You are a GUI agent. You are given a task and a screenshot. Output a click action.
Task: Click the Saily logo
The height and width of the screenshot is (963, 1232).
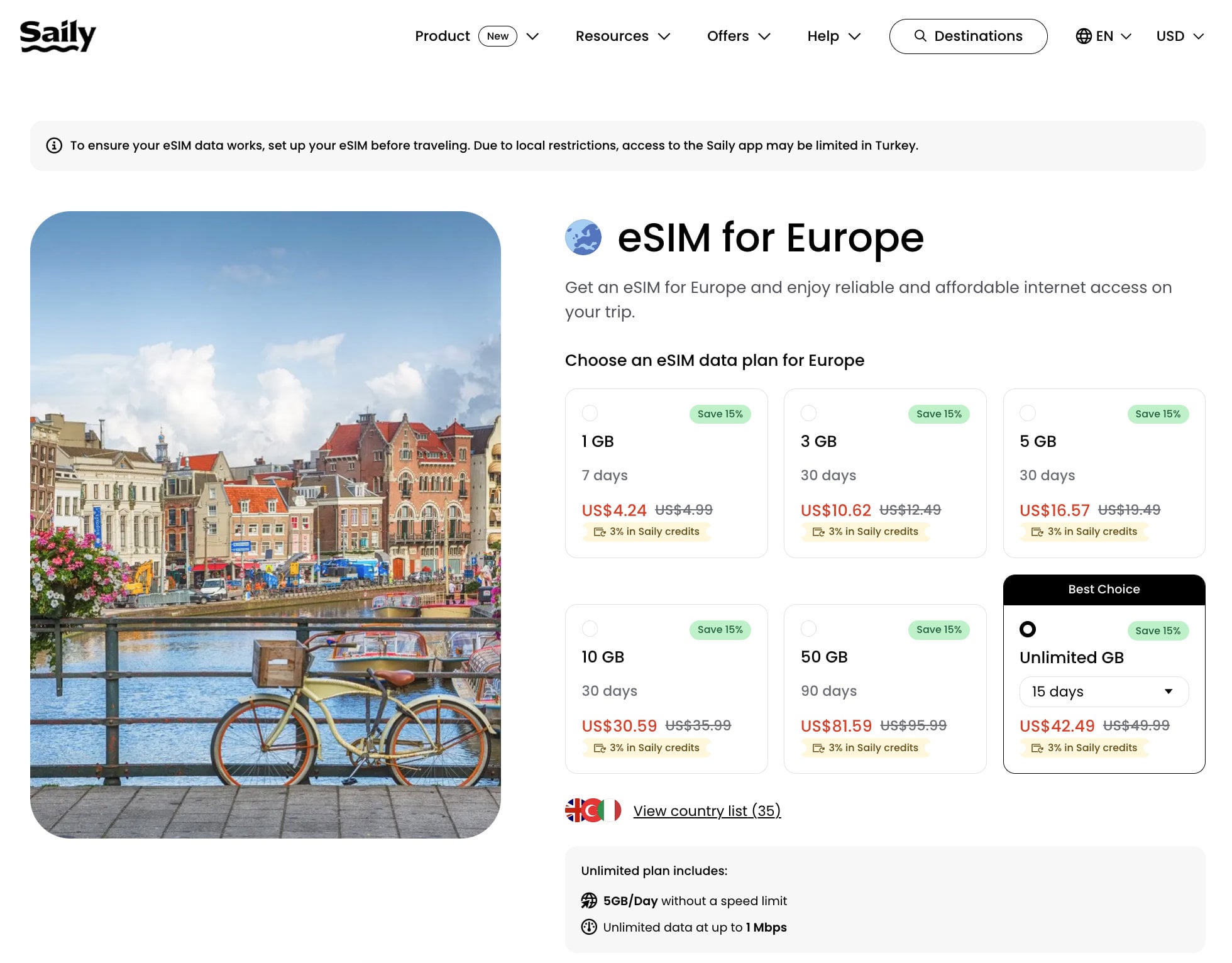(58, 36)
